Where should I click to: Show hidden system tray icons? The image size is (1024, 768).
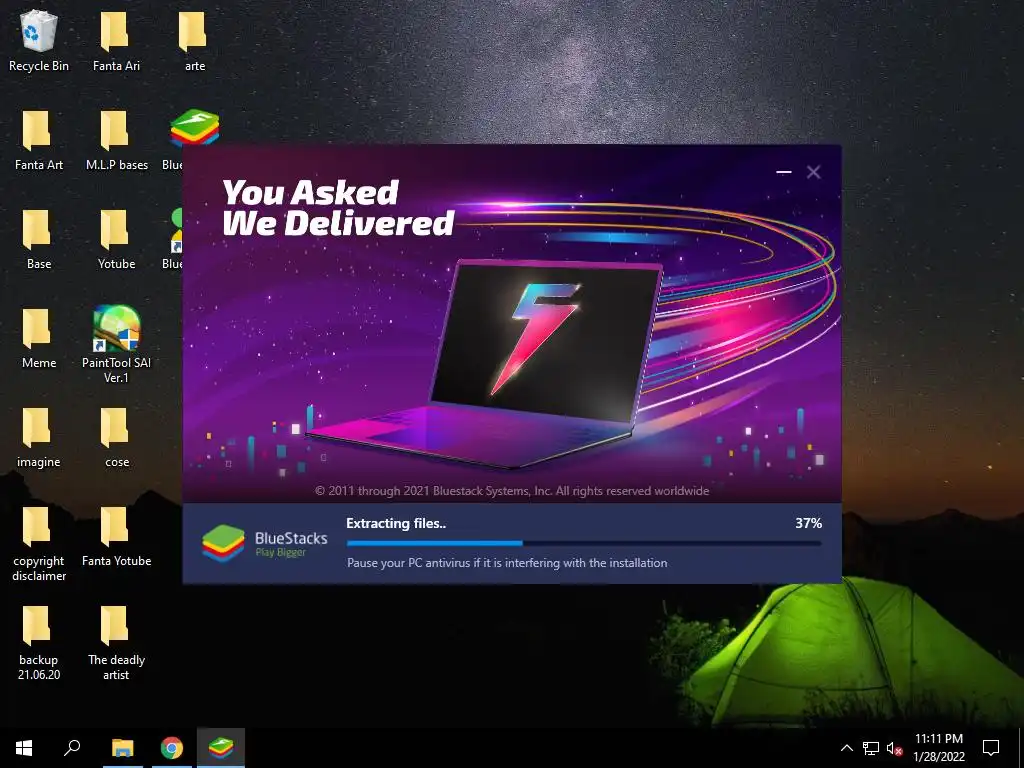click(846, 748)
